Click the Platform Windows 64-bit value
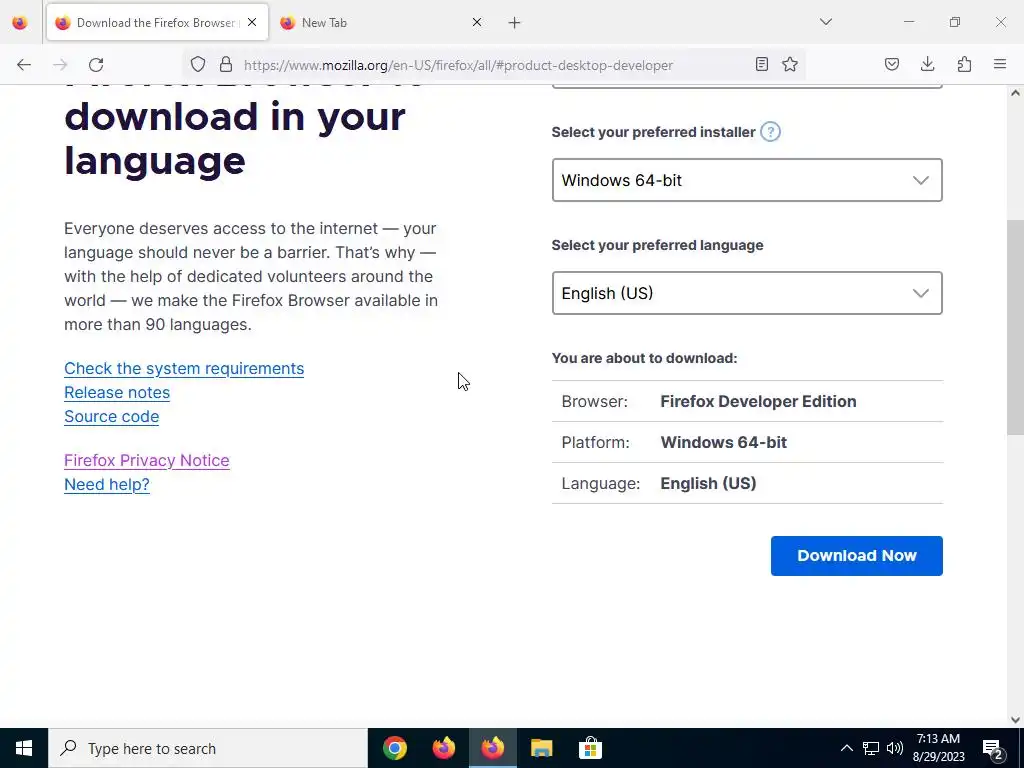Image resolution: width=1024 pixels, height=768 pixels. point(724,443)
